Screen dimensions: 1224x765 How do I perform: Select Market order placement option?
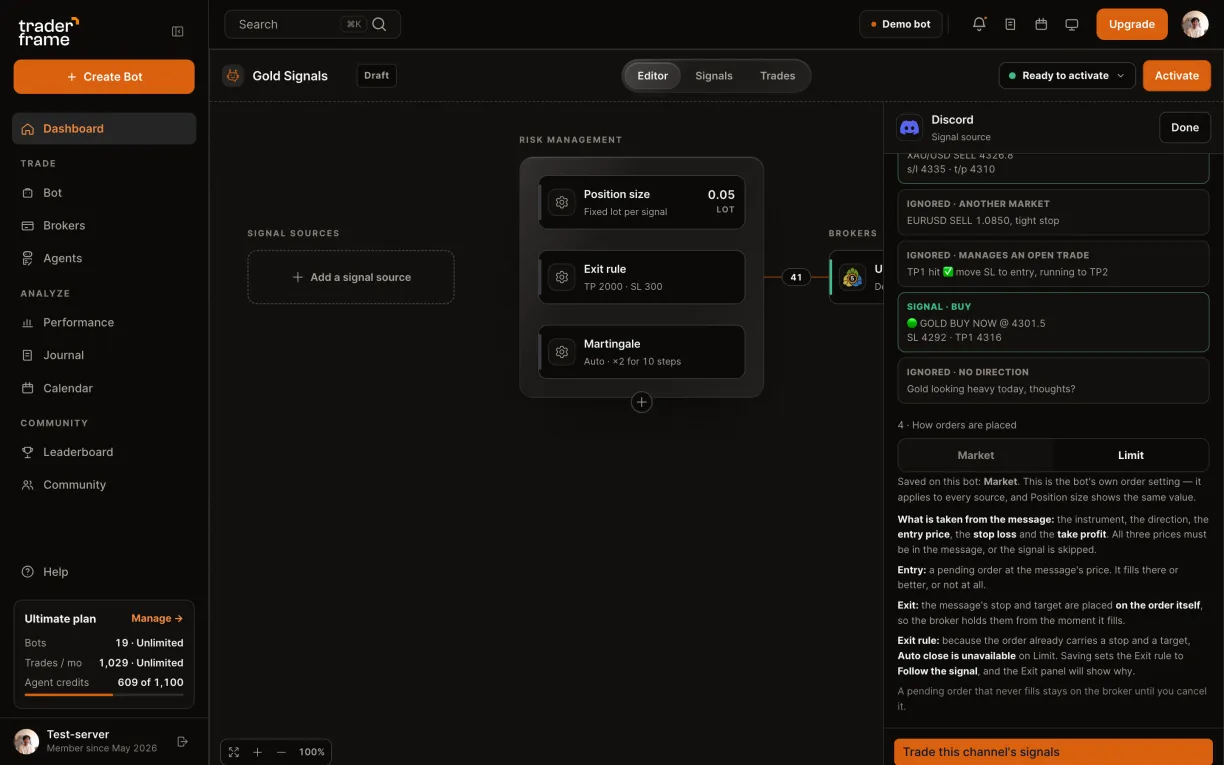pos(976,455)
